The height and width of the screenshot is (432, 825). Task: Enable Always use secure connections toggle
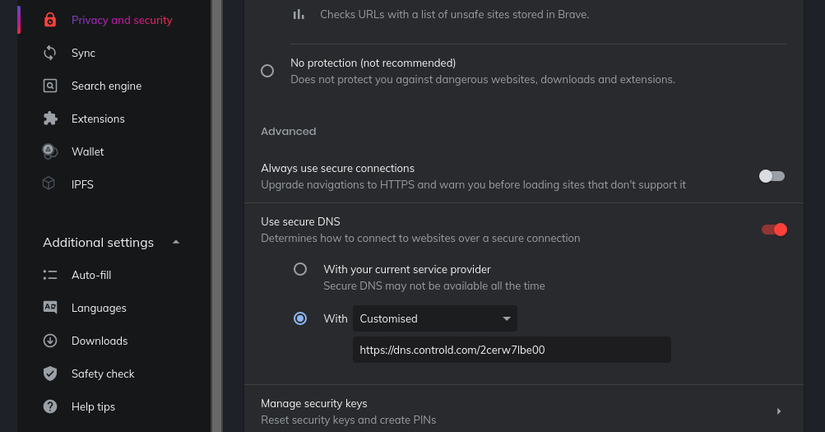[x=772, y=176]
